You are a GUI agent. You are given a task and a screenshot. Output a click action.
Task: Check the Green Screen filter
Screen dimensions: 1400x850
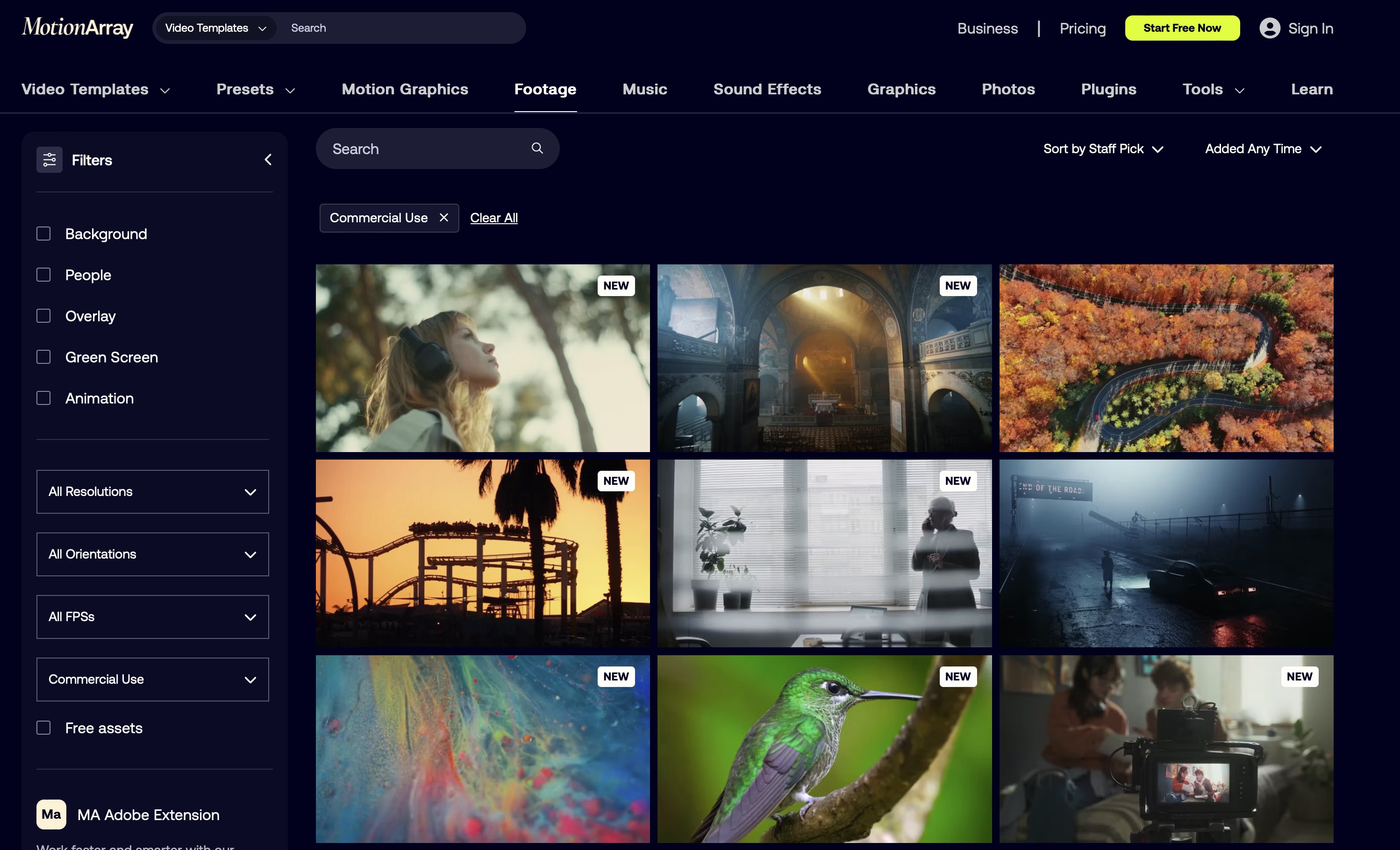coord(44,357)
